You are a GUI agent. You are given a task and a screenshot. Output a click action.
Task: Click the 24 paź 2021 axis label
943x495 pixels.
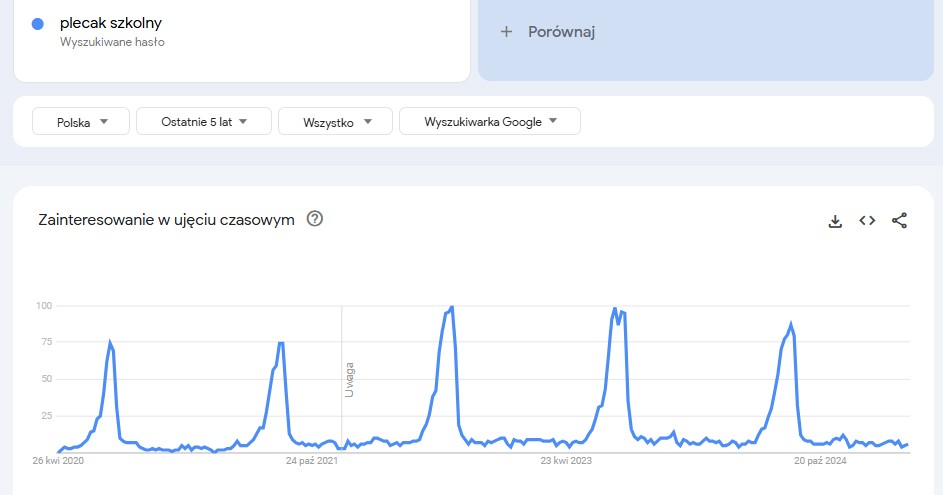click(x=312, y=461)
